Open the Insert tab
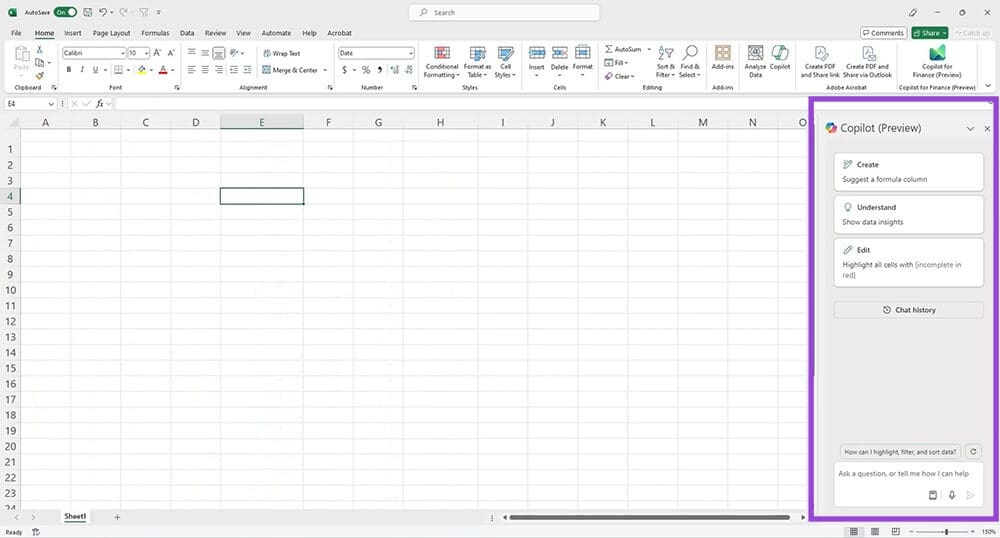1000x538 pixels. coord(73,33)
